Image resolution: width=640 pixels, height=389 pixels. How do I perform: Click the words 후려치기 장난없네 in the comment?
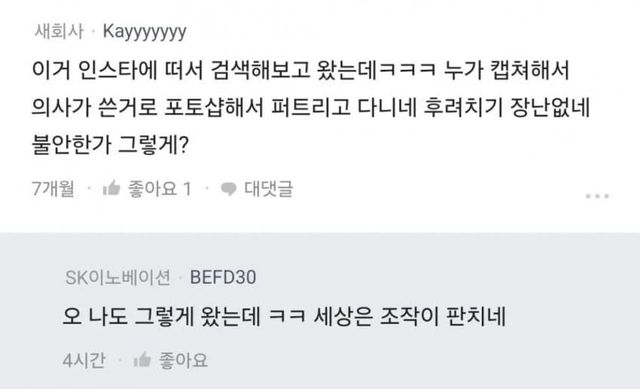point(507,107)
